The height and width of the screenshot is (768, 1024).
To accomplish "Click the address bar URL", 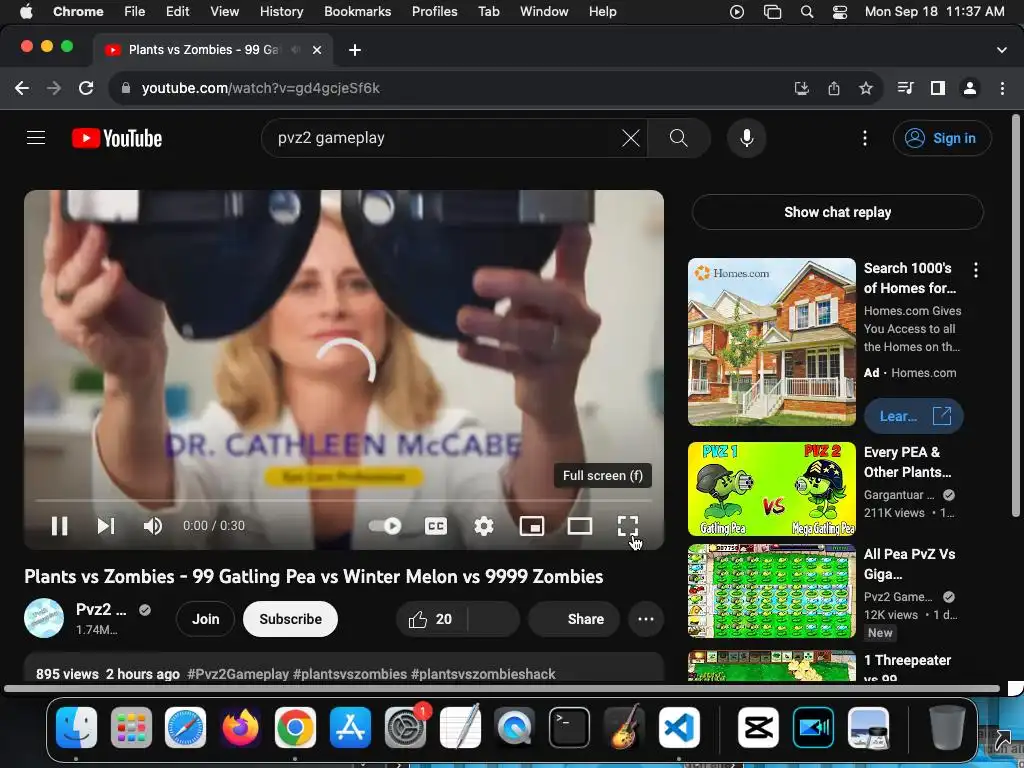I will pyautogui.click(x=261, y=88).
